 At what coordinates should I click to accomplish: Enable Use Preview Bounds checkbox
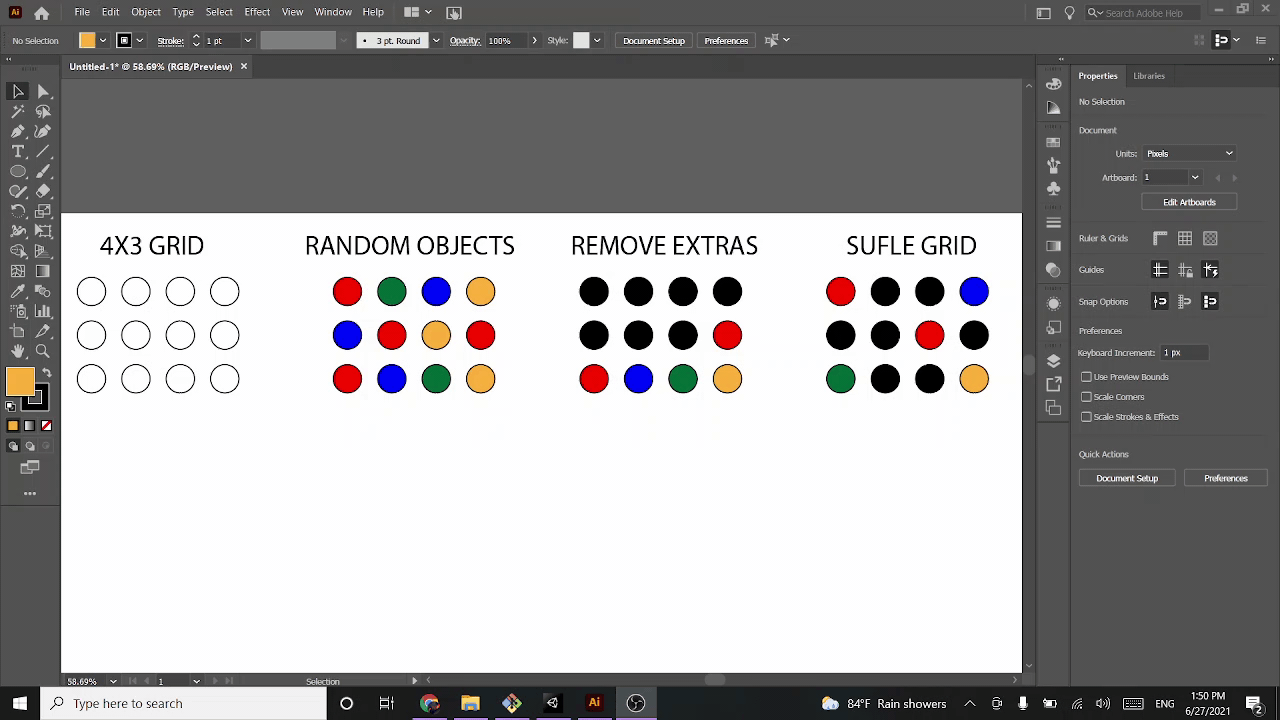1086,377
